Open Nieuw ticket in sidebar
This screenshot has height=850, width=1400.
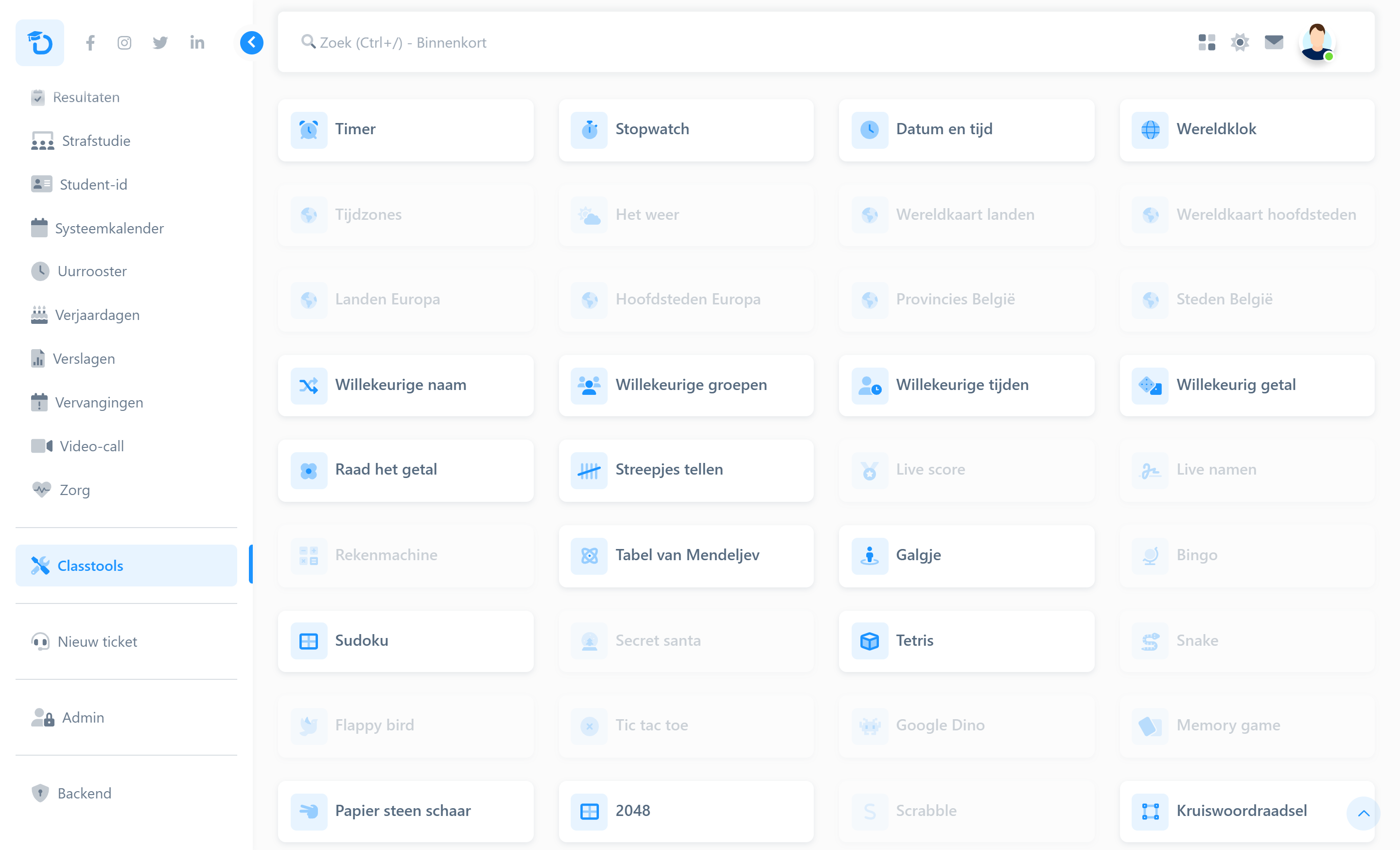tap(97, 641)
